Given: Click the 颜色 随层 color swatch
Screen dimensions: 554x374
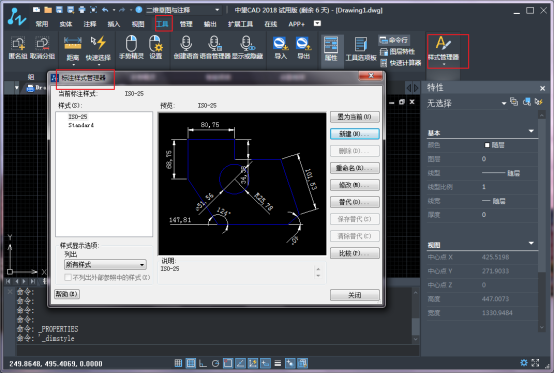Looking at the screenshot, I should 487,145.
